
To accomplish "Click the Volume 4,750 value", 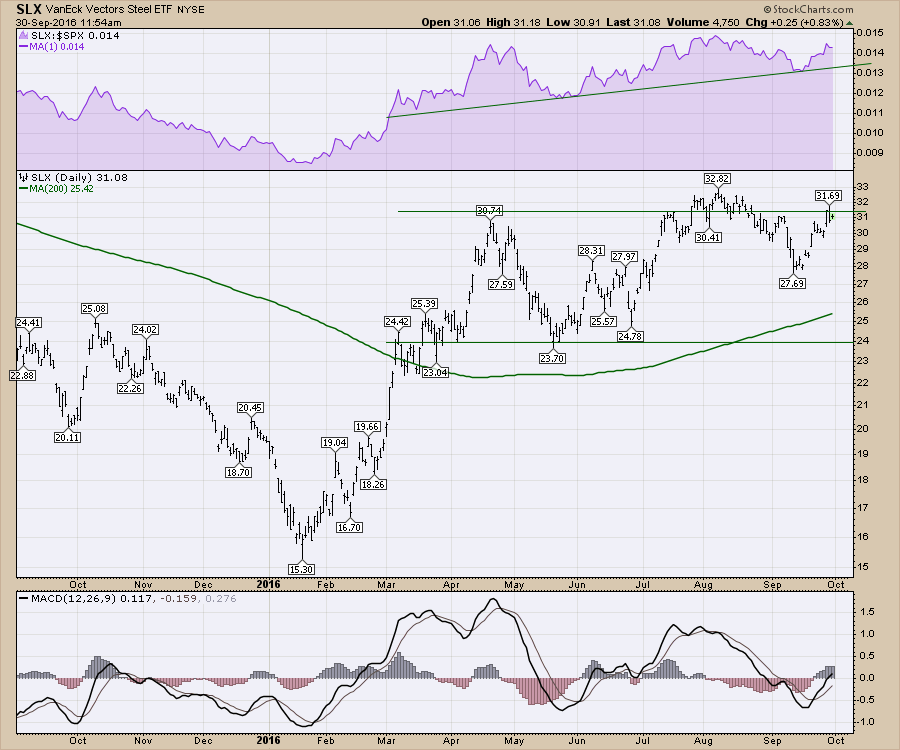I will click(x=703, y=22).
